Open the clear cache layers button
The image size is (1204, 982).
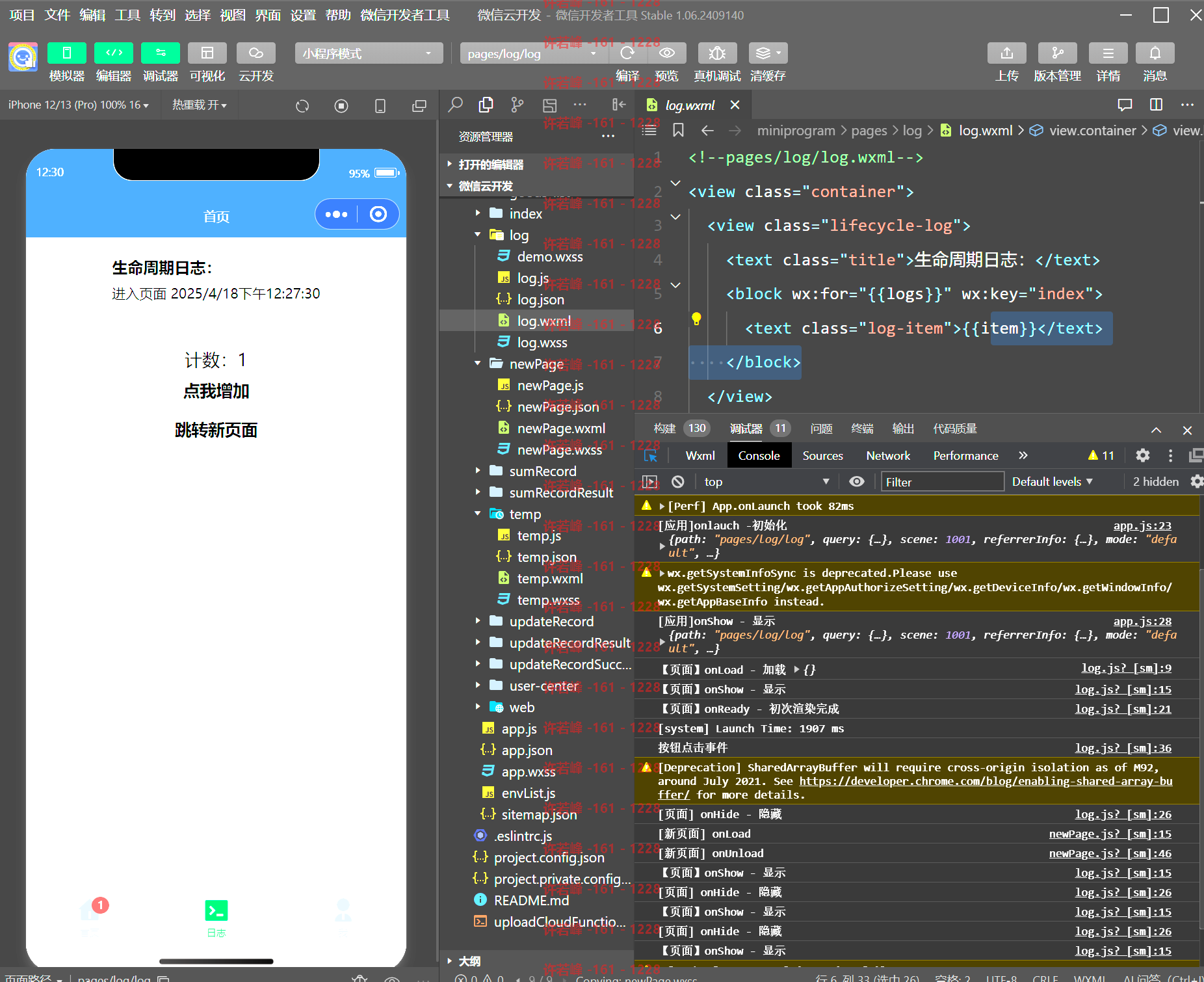coord(768,53)
